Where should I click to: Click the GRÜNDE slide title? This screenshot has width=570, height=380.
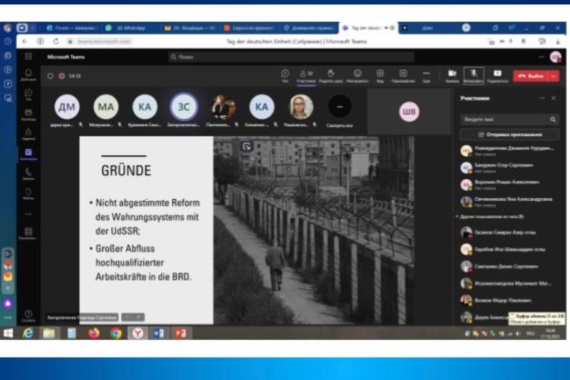(126, 171)
